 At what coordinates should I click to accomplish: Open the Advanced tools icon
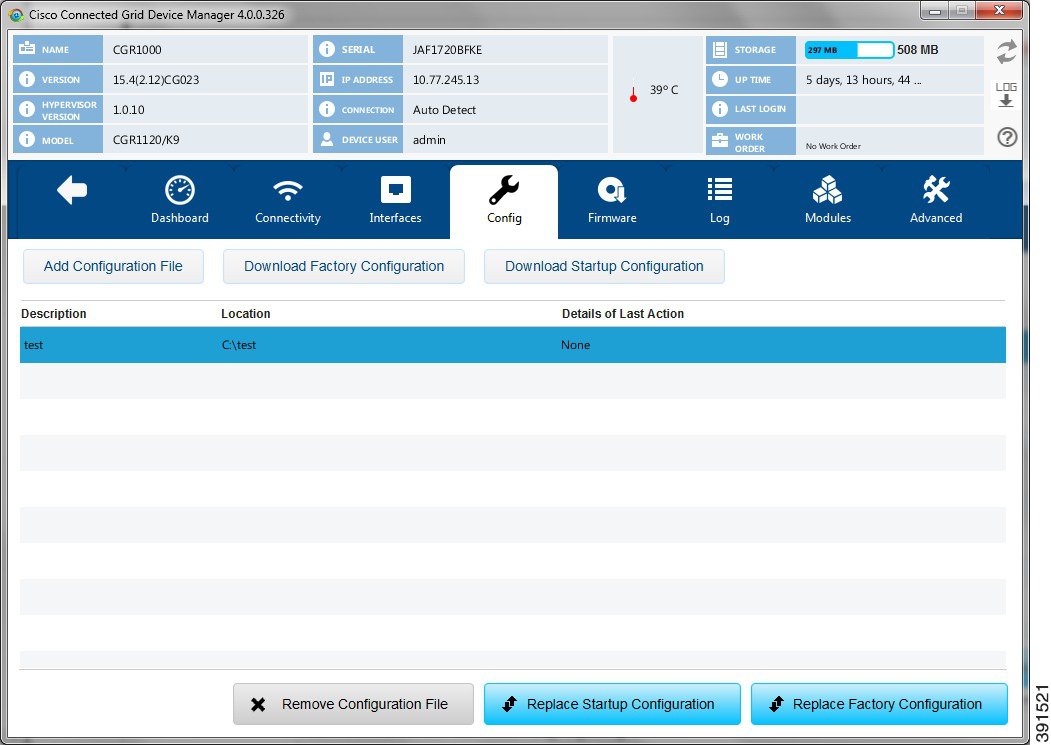(x=936, y=190)
